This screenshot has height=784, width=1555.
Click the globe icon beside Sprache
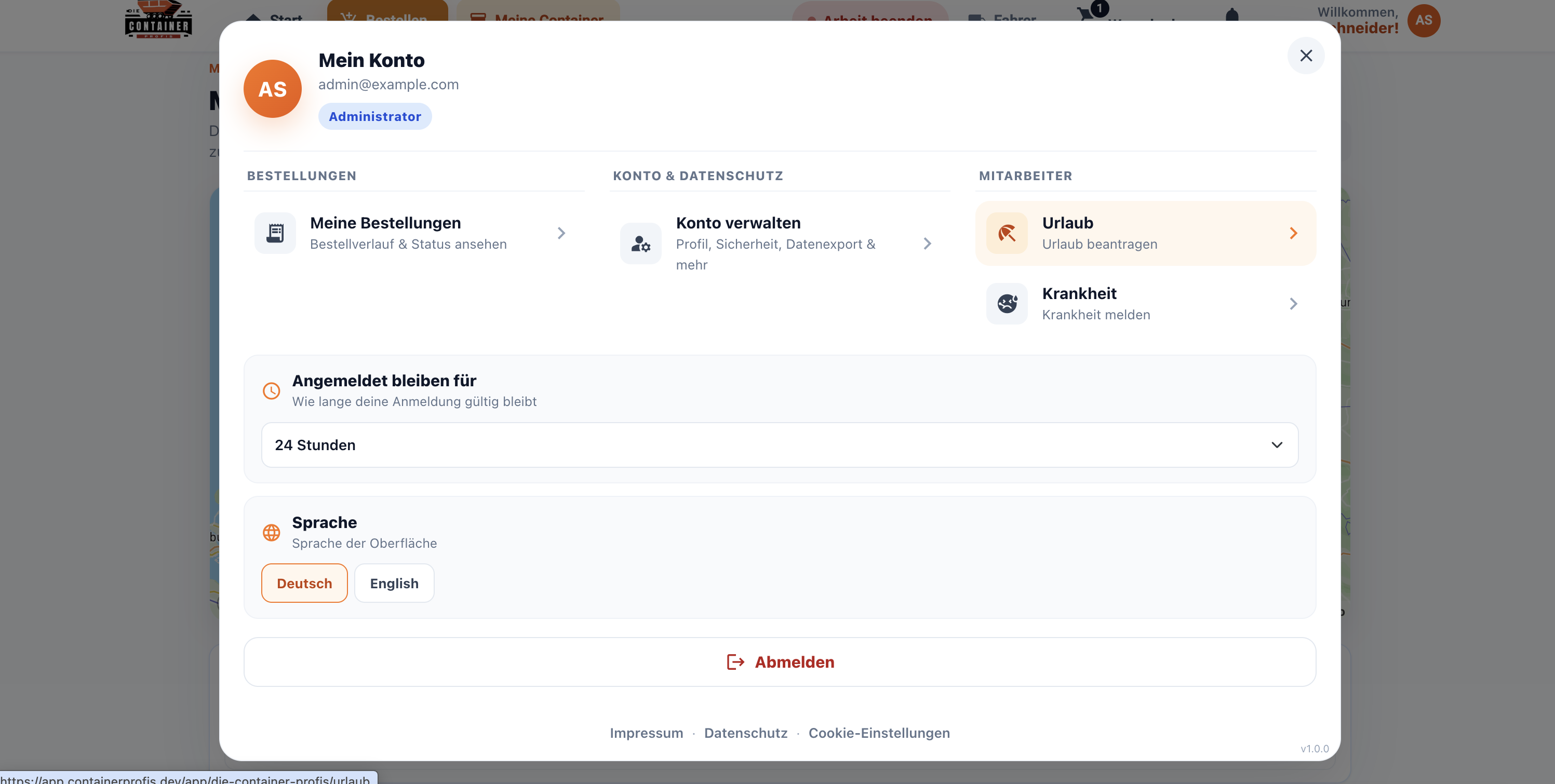coord(272,532)
